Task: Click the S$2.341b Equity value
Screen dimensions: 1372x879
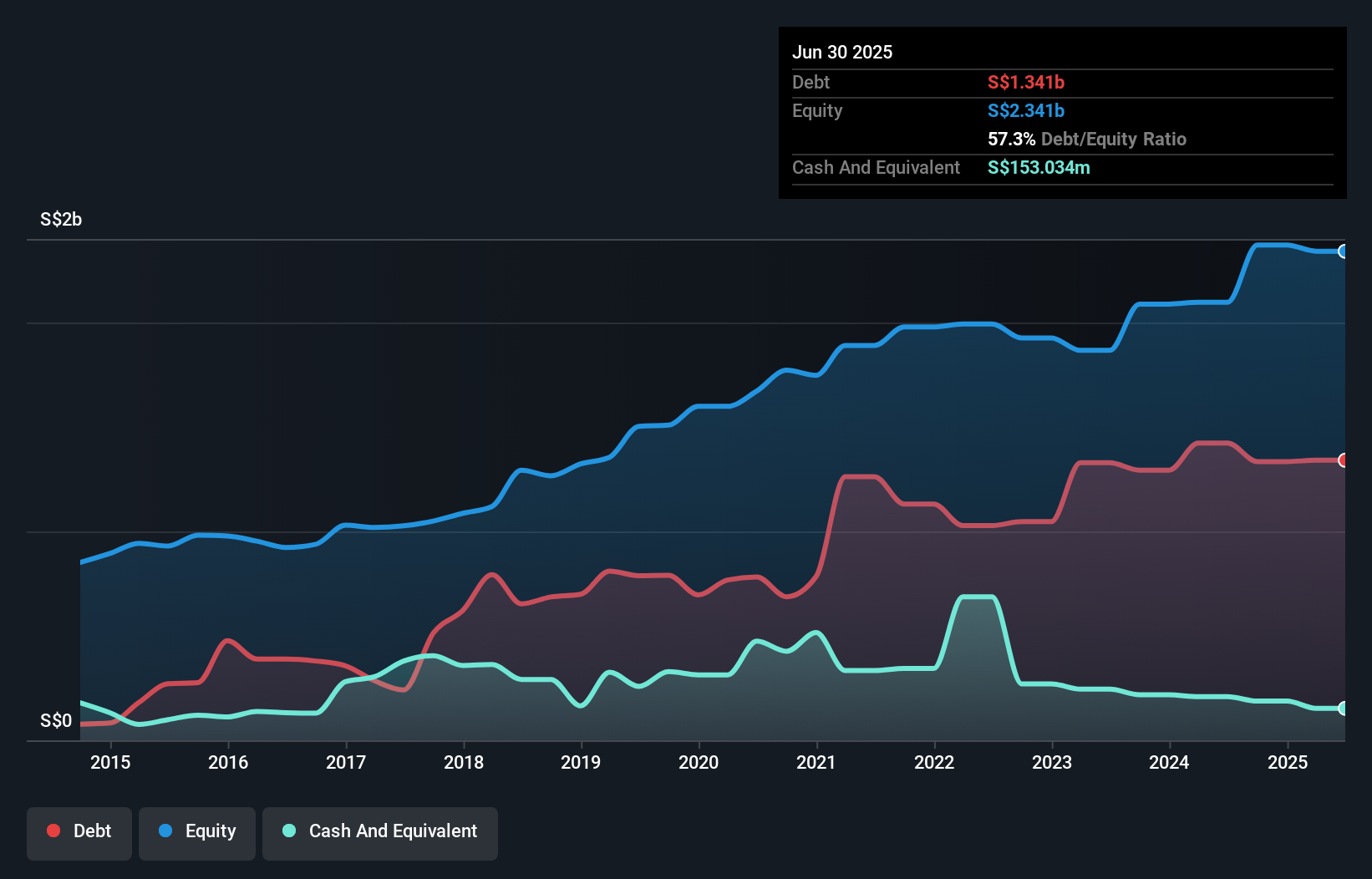Action: [1024, 110]
